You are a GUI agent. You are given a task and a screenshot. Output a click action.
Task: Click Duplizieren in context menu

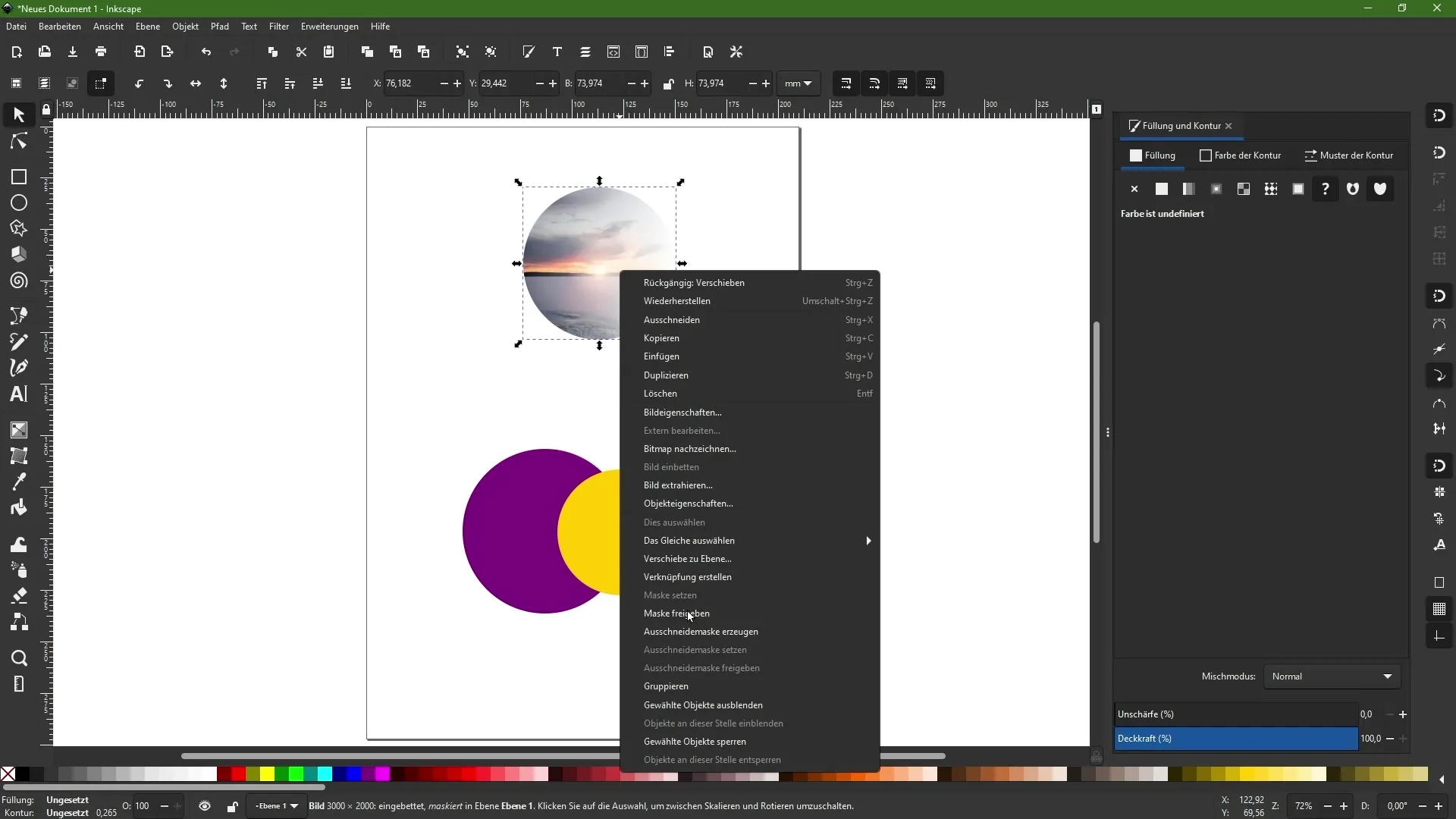pos(665,374)
